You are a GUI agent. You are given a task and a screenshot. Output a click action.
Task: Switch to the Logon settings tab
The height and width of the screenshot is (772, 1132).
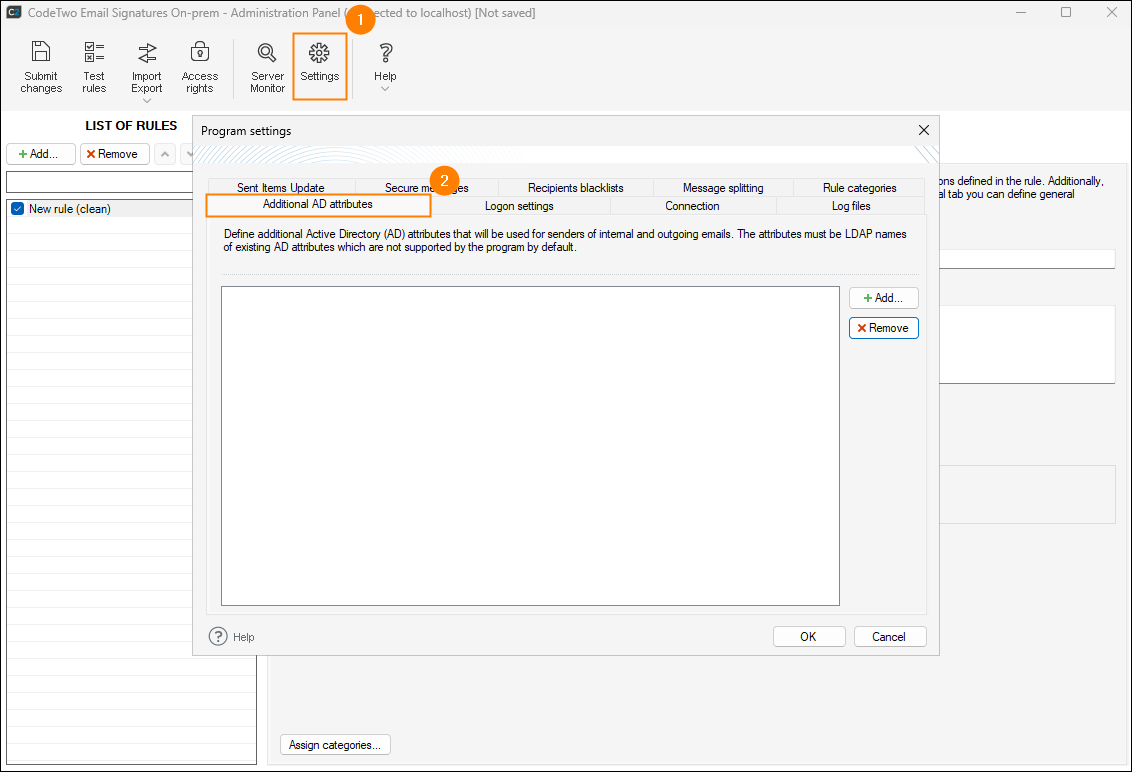519,206
